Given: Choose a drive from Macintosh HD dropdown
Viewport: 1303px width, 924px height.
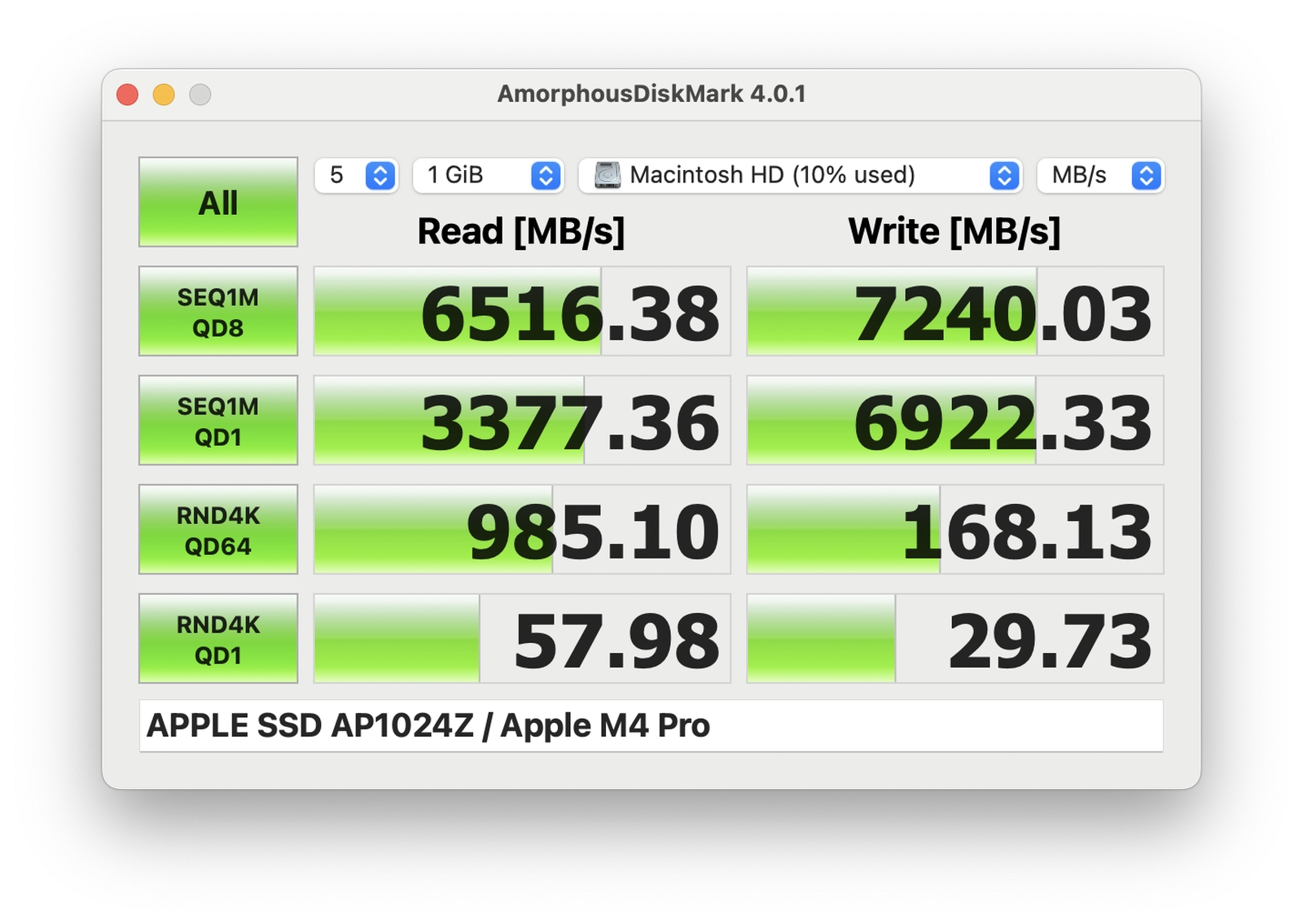Looking at the screenshot, I should pos(801,175).
